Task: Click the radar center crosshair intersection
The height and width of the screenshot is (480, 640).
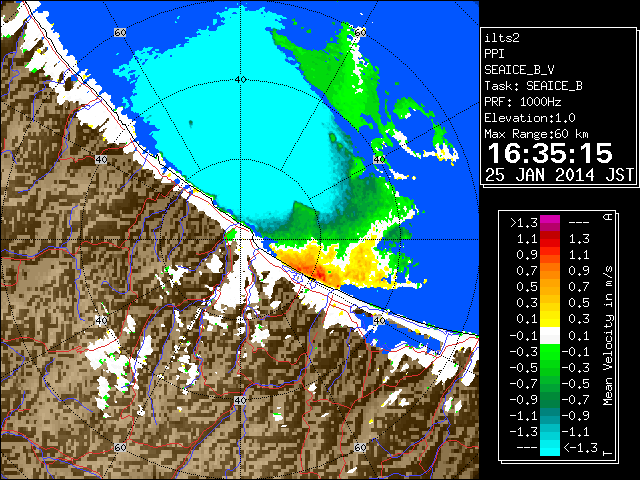Action: point(240,240)
